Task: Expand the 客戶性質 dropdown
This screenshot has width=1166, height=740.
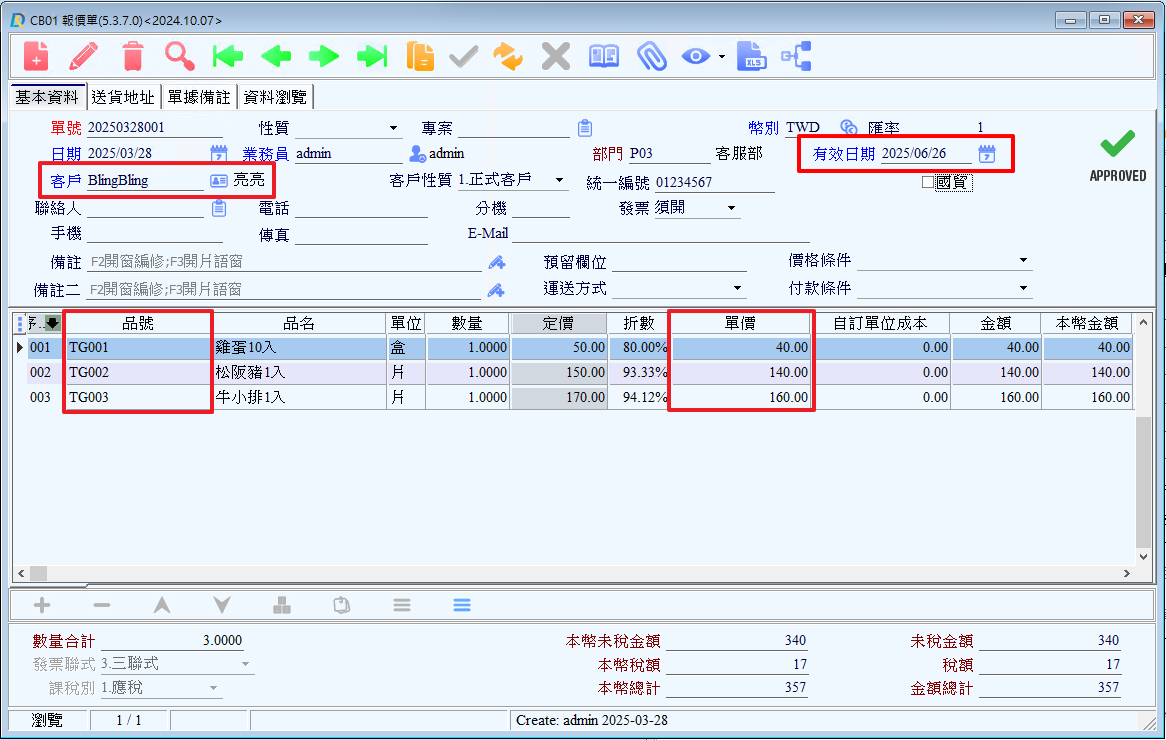Action: [x=559, y=182]
